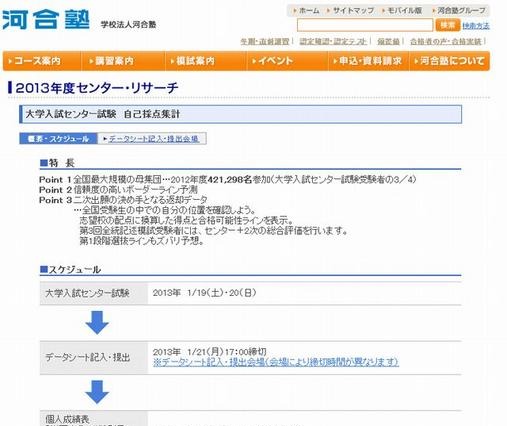Click the 第1段階選抜ライン sentence

141,241
